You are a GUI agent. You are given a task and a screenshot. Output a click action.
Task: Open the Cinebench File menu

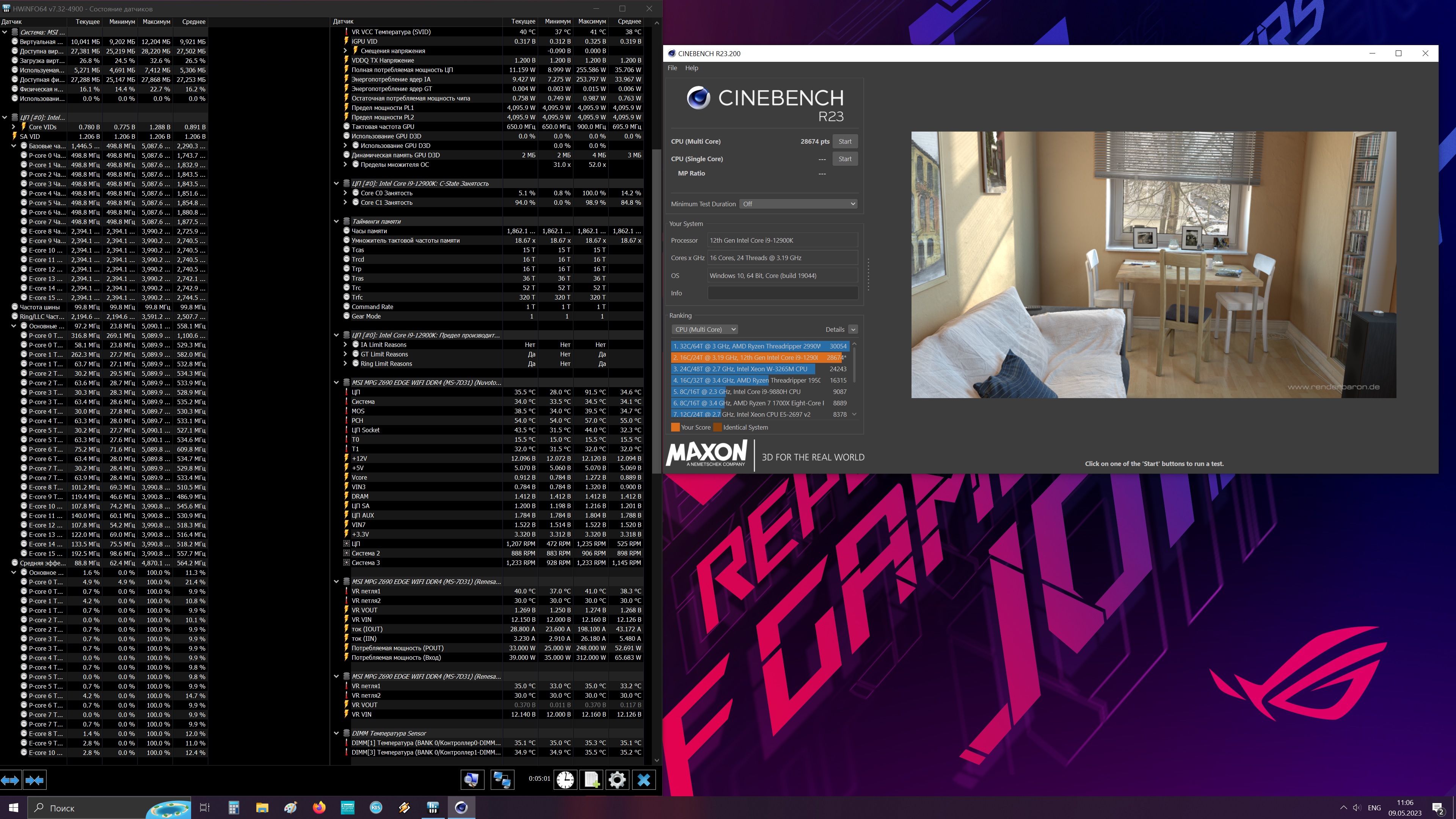pyautogui.click(x=672, y=68)
